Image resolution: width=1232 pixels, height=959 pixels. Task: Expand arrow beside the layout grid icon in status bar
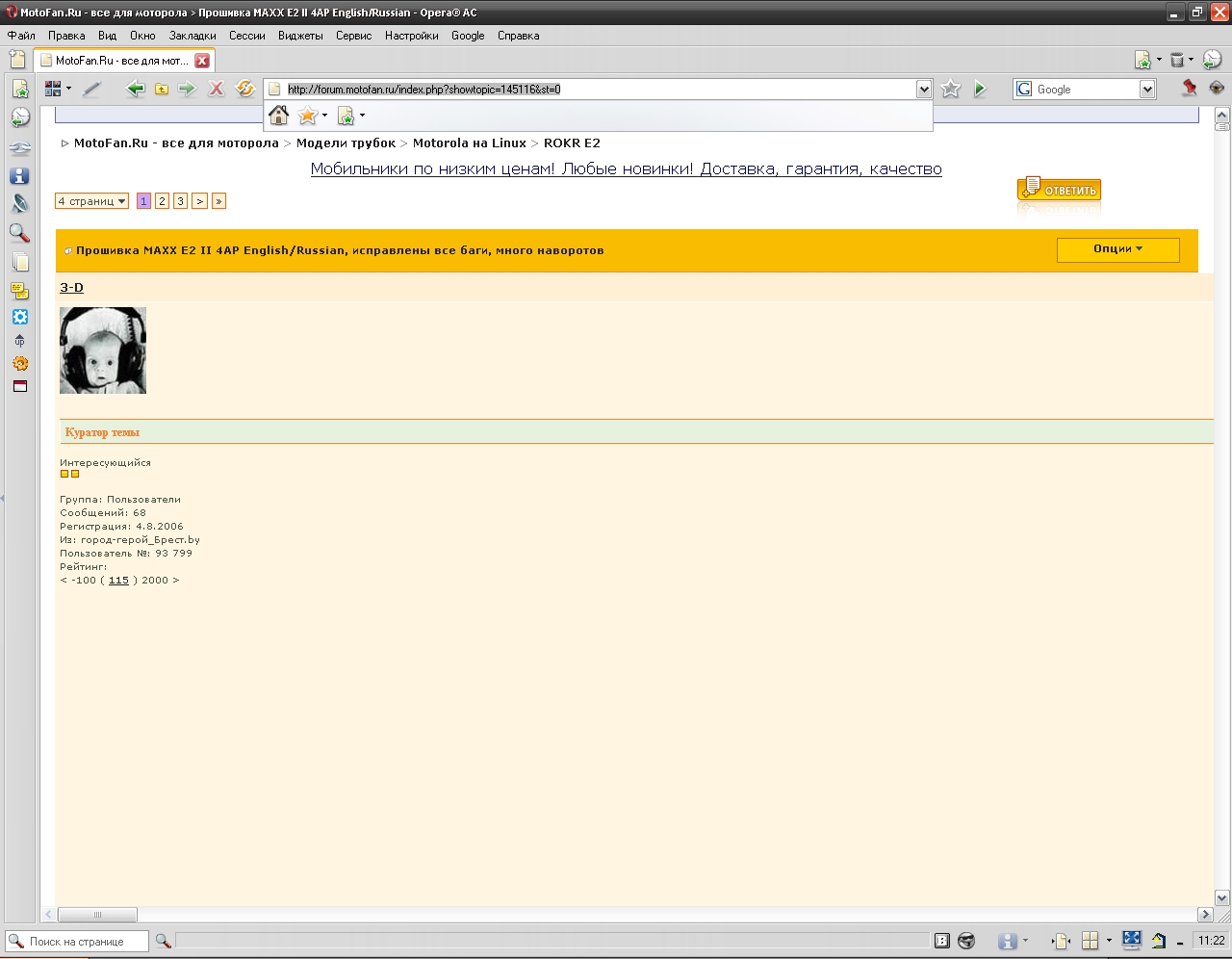point(1108,941)
